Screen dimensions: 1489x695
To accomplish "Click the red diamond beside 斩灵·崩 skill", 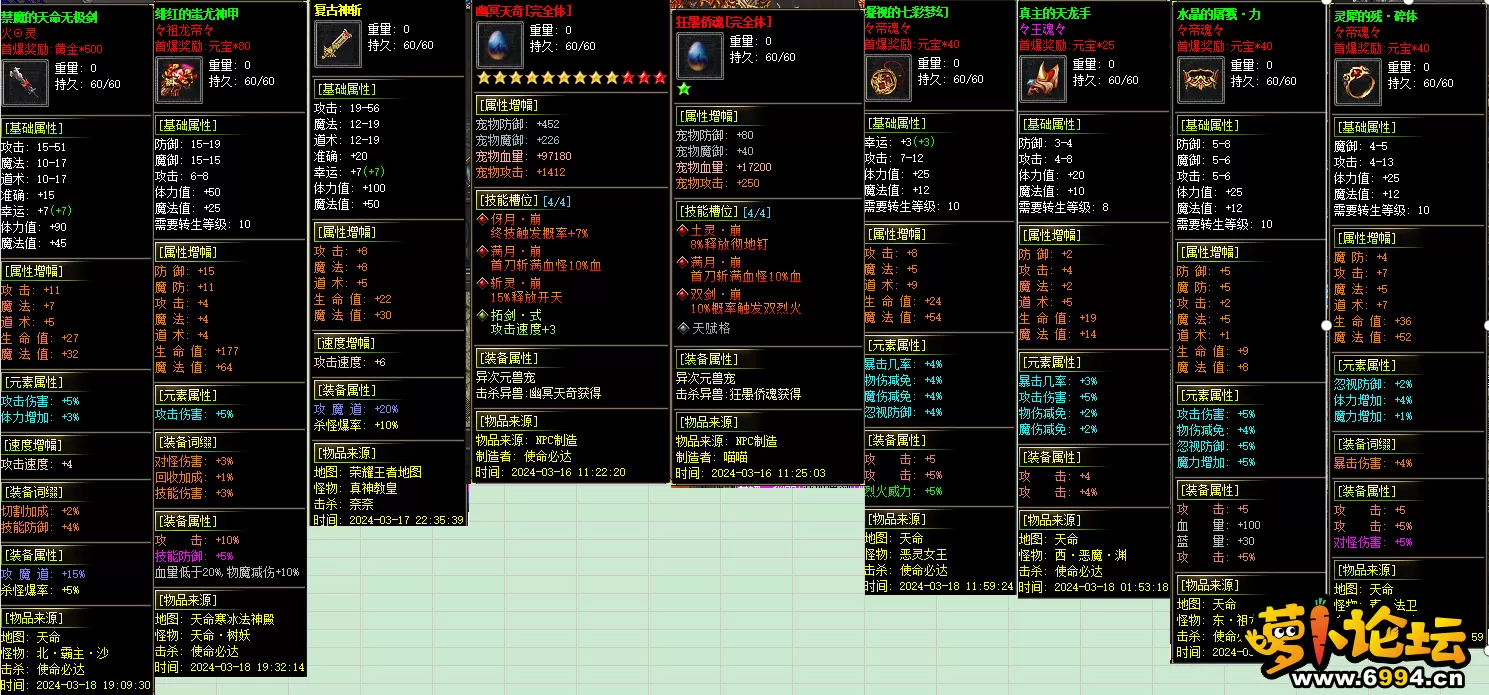I will coord(483,282).
